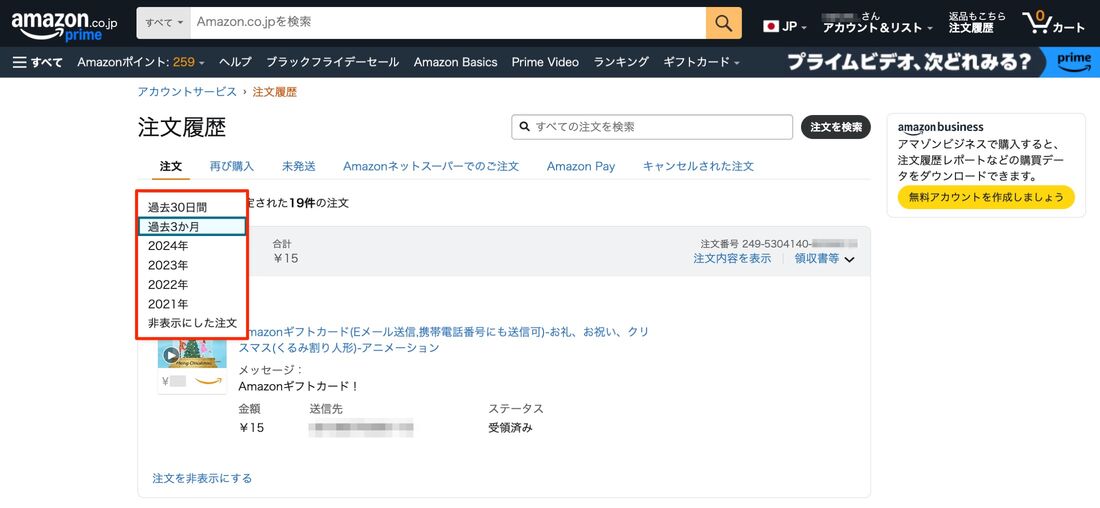This screenshot has width=1100, height=508.
Task: Click プライムビデオ、次どれみる？ banner
Action: [x=909, y=62]
